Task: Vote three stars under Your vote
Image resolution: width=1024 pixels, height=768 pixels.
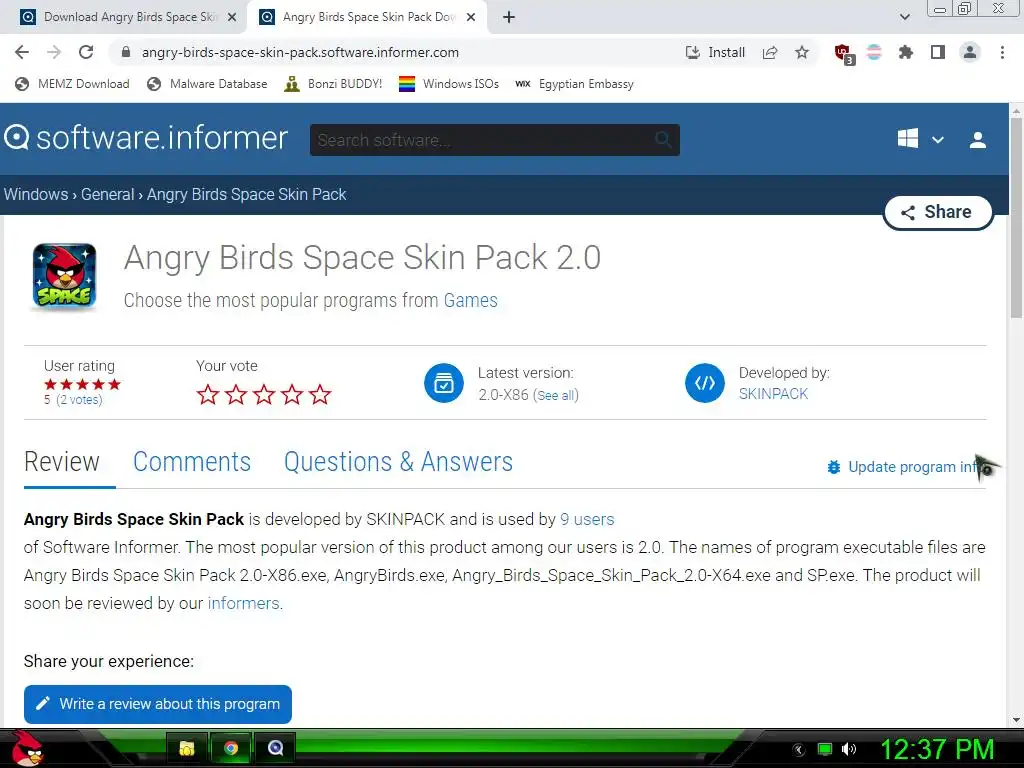Action: [264, 394]
